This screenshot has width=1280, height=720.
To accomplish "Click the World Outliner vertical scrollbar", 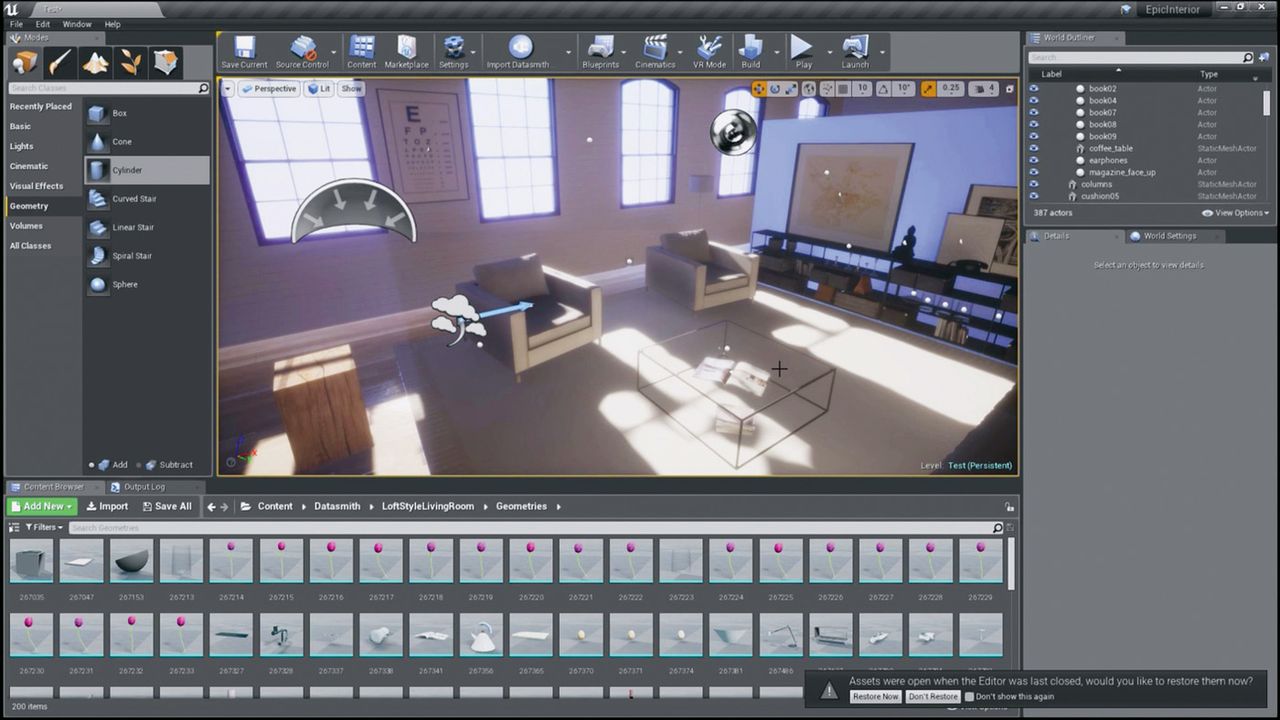I will (x=1267, y=105).
